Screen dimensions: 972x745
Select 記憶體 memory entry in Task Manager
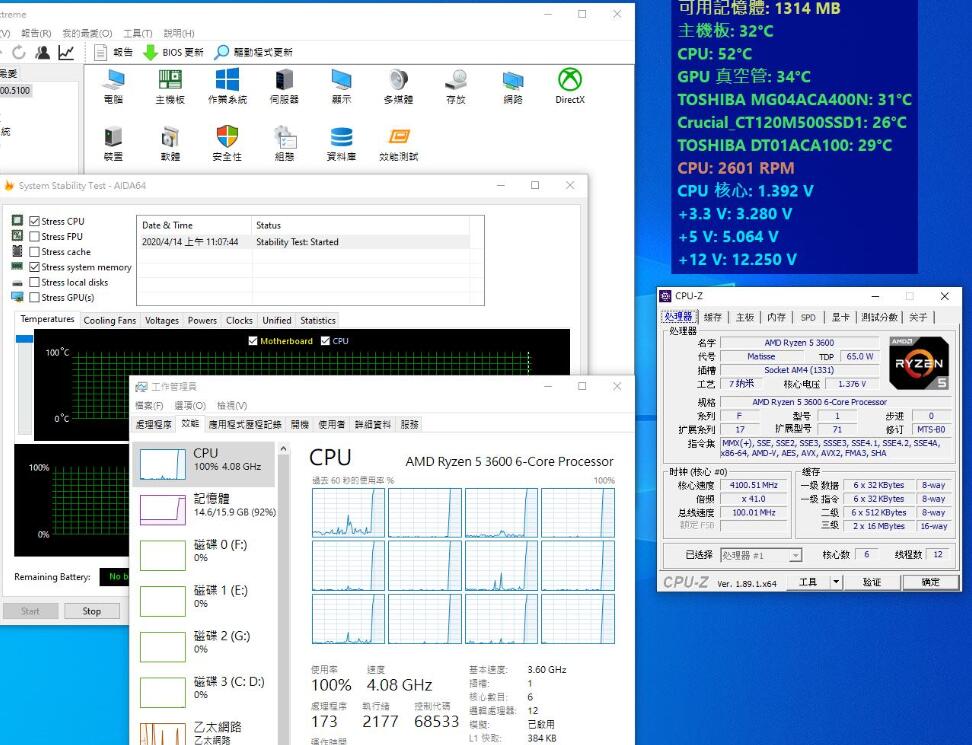(204, 509)
